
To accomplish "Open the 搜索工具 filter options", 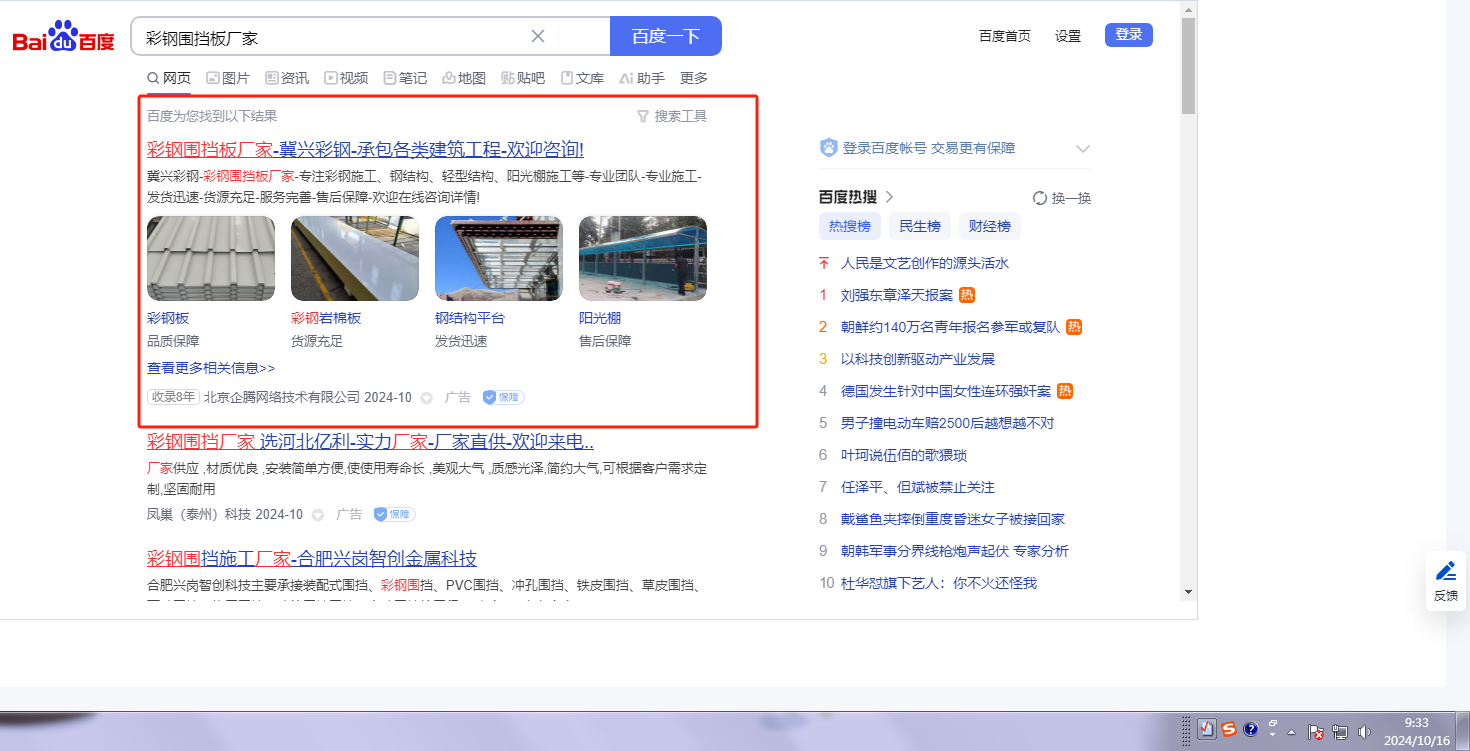I will click(671, 116).
